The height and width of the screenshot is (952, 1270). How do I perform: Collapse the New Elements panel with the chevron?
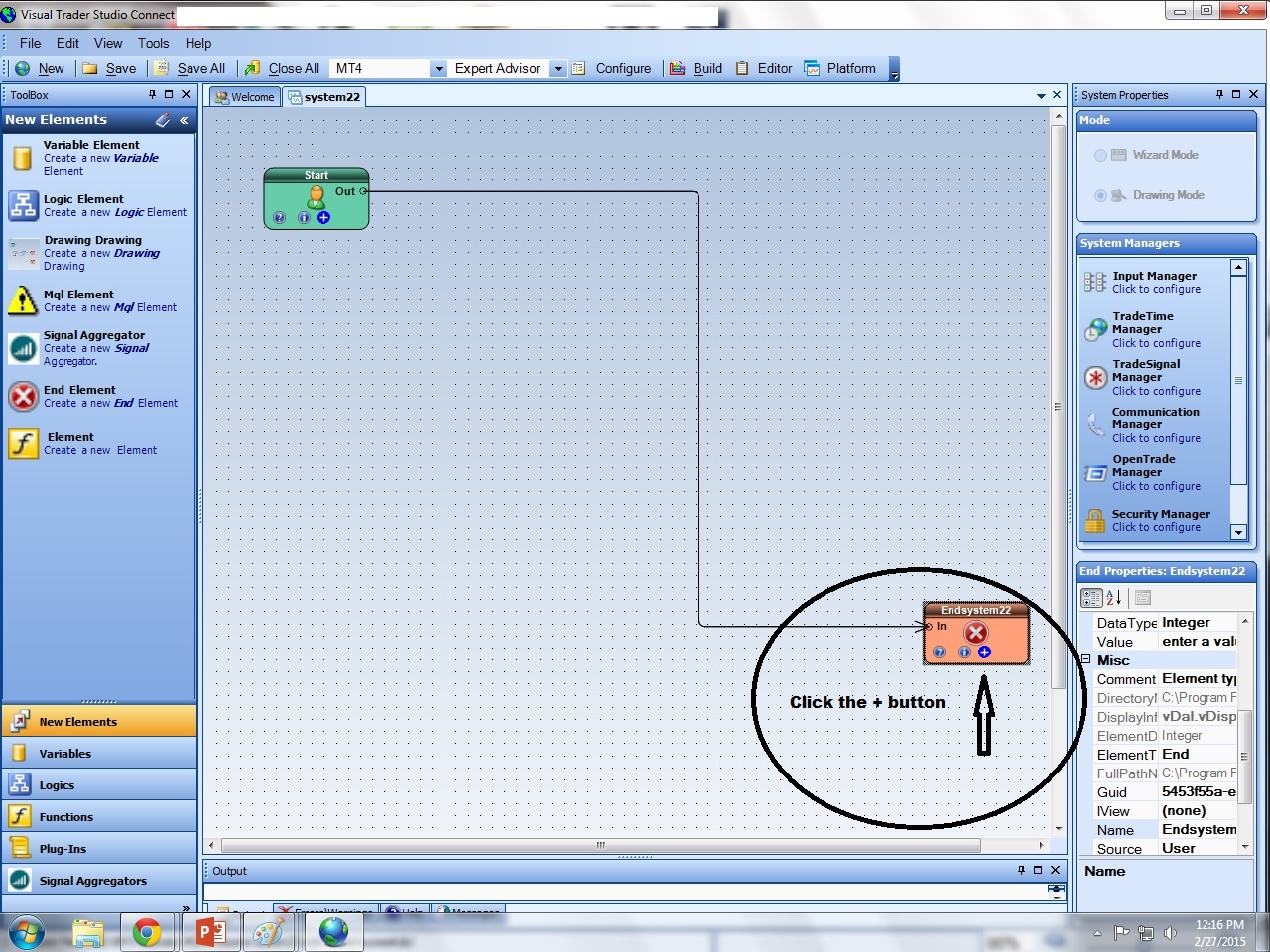184,120
